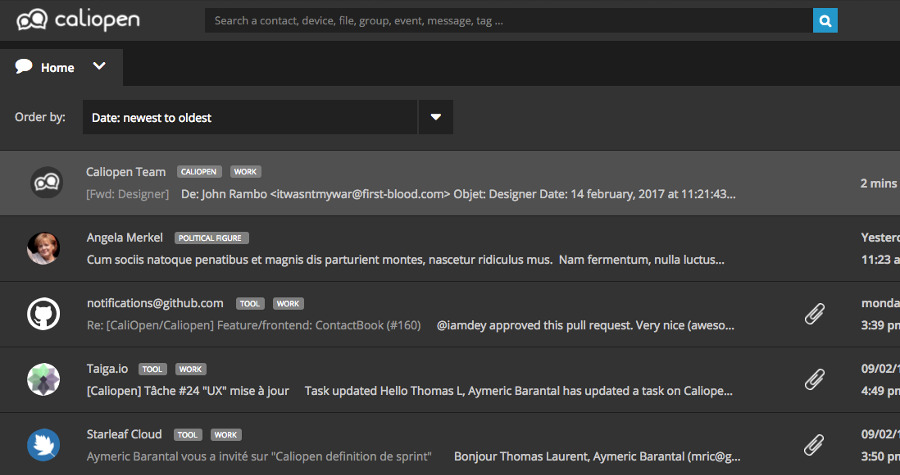Open sender name Angela Merkel
This screenshot has width=900, height=475.
pyautogui.click(x=125, y=238)
